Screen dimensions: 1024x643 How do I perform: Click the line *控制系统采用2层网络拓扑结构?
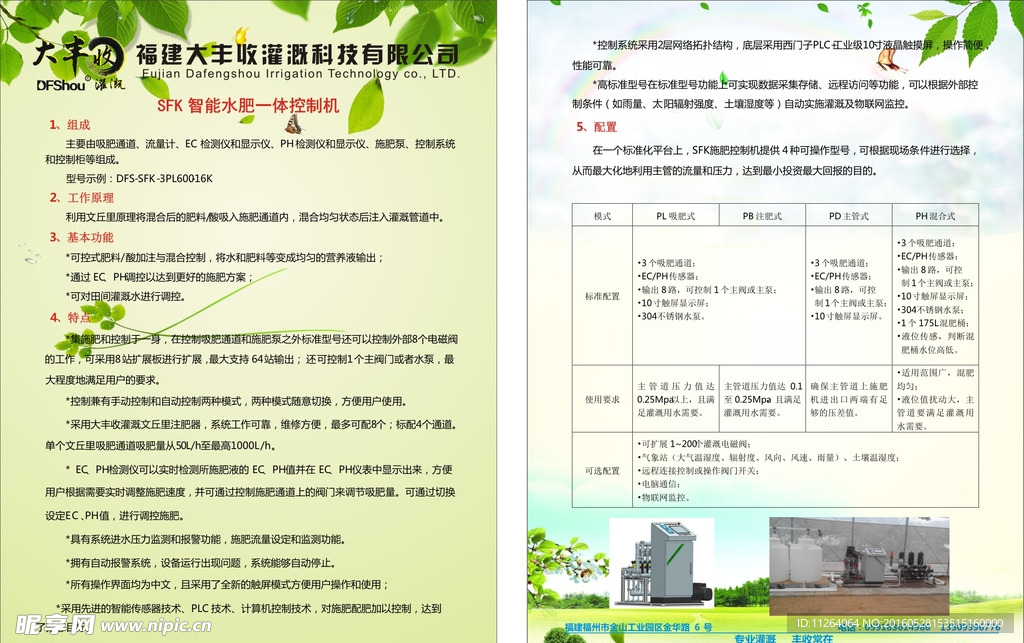point(792,45)
